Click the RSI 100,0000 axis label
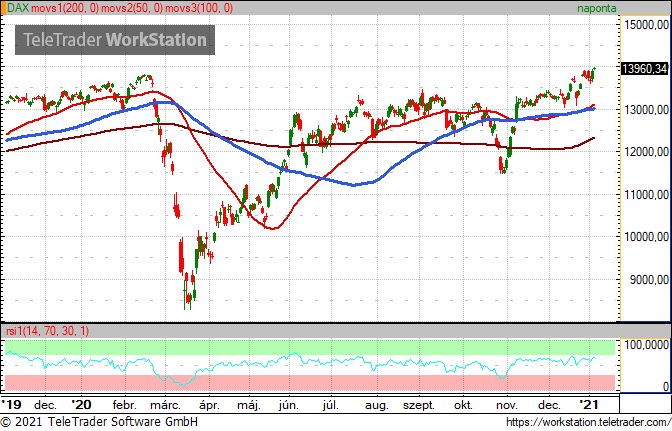672x431 pixels. (646, 345)
